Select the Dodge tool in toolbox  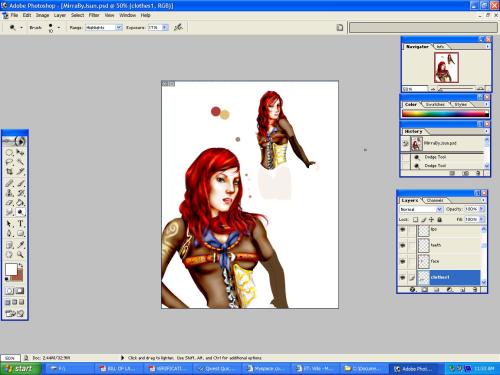[x=20, y=212]
